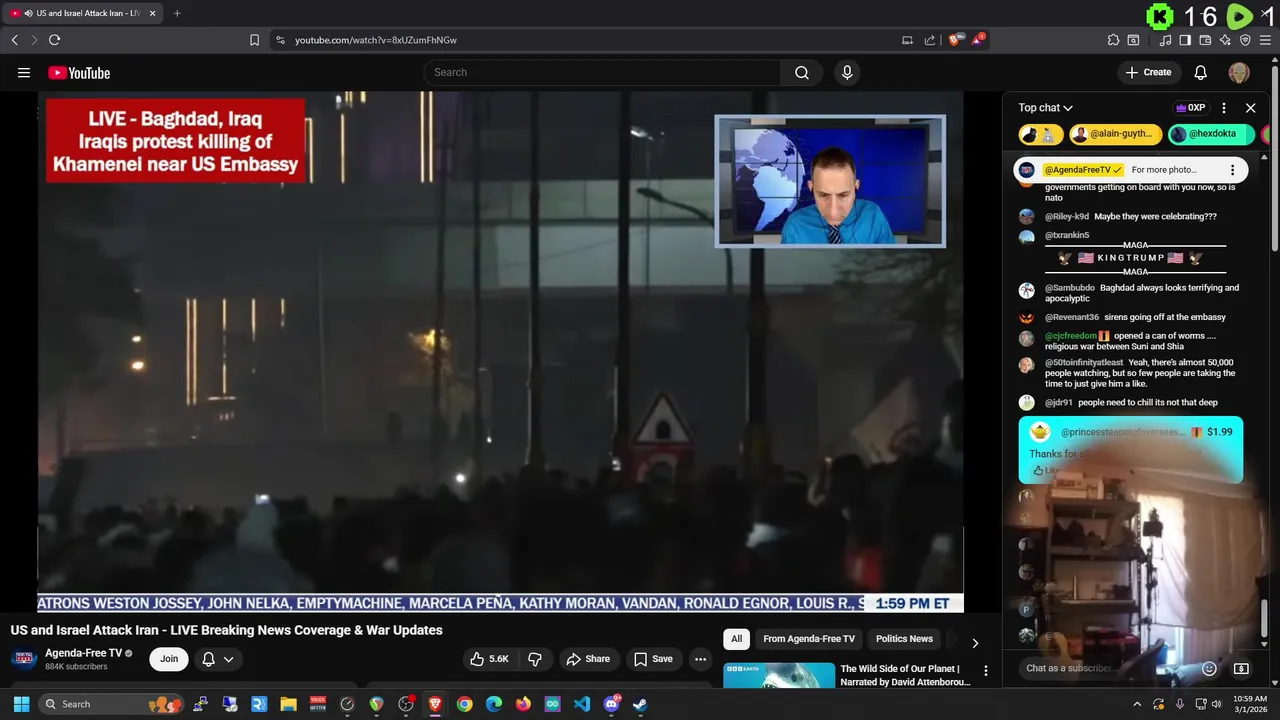1280x720 pixels.
Task: Select the US and Israel Attack Iran tab
Action: pyautogui.click(x=83, y=13)
